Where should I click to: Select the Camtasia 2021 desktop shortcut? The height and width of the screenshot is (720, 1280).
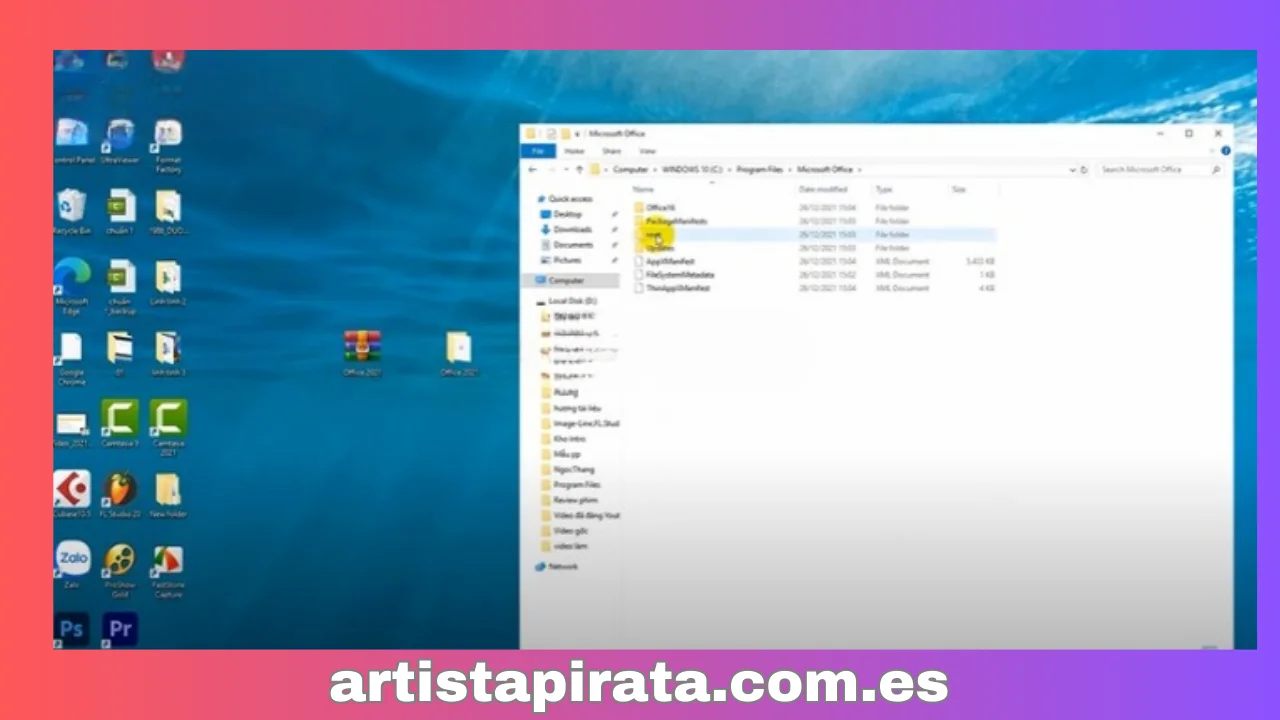(x=168, y=427)
